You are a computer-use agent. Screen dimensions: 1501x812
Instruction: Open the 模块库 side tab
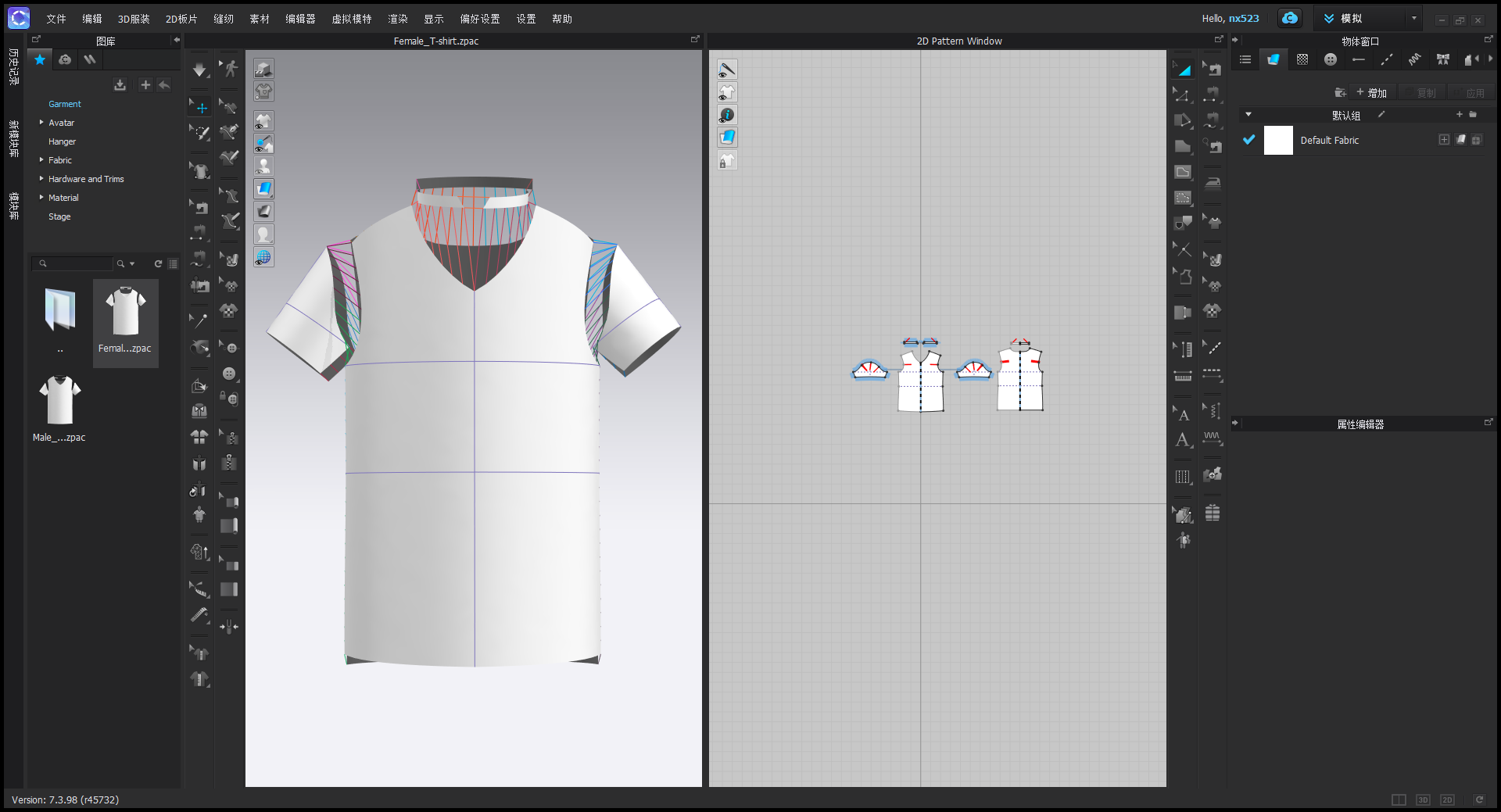(x=13, y=206)
